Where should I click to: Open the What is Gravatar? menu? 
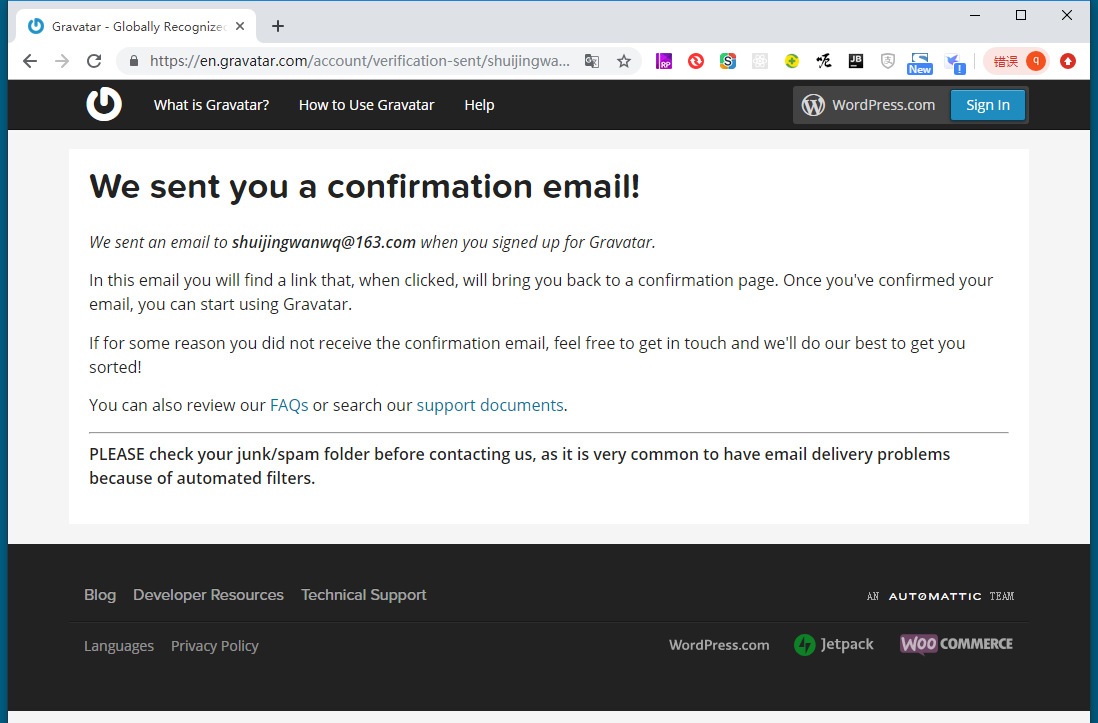click(x=211, y=105)
